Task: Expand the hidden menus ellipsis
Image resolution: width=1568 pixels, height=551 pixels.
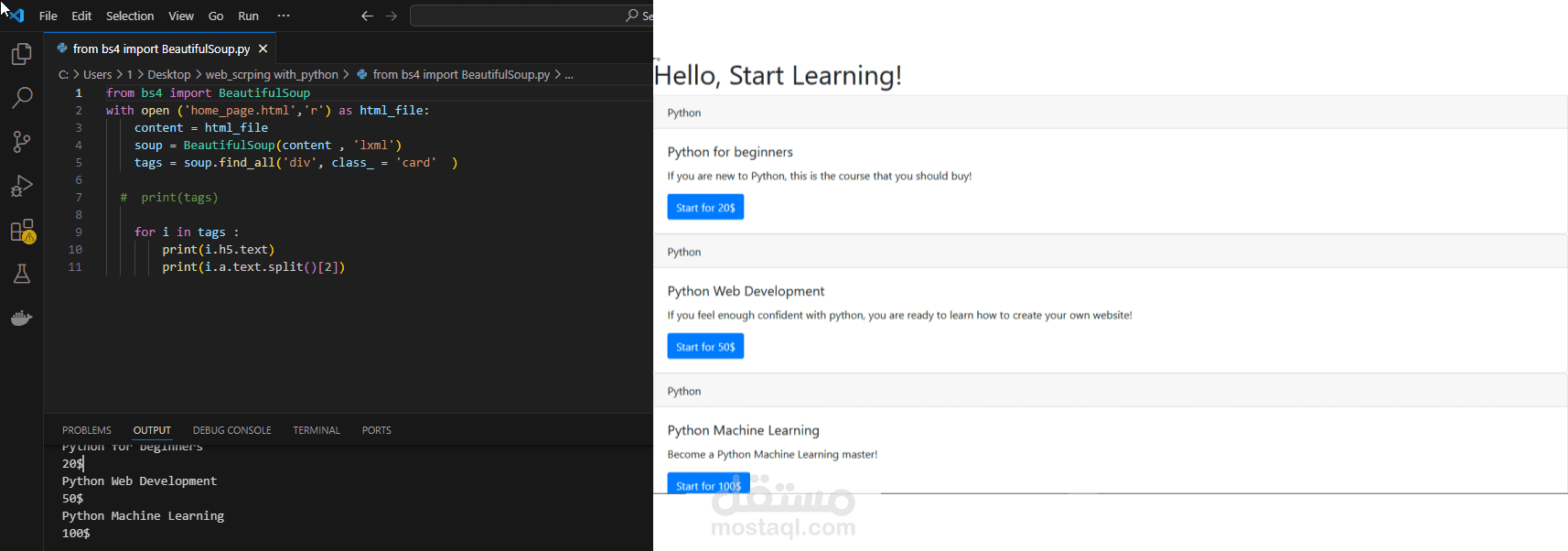Action: point(284,16)
